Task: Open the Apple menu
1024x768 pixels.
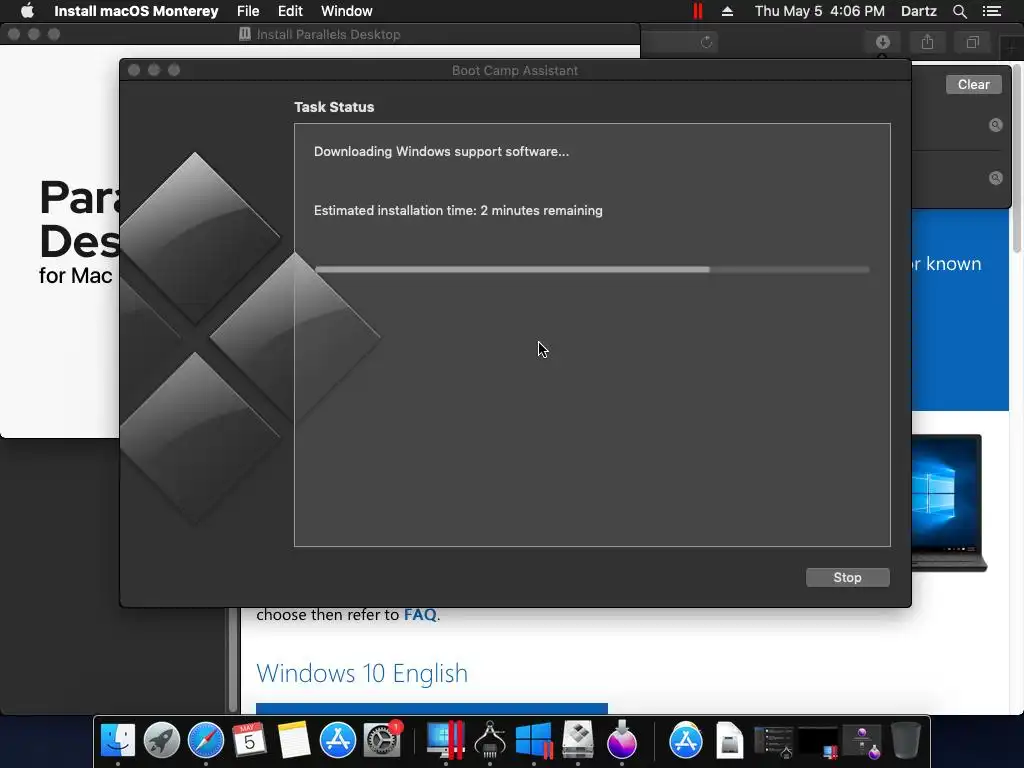Action: 27,11
